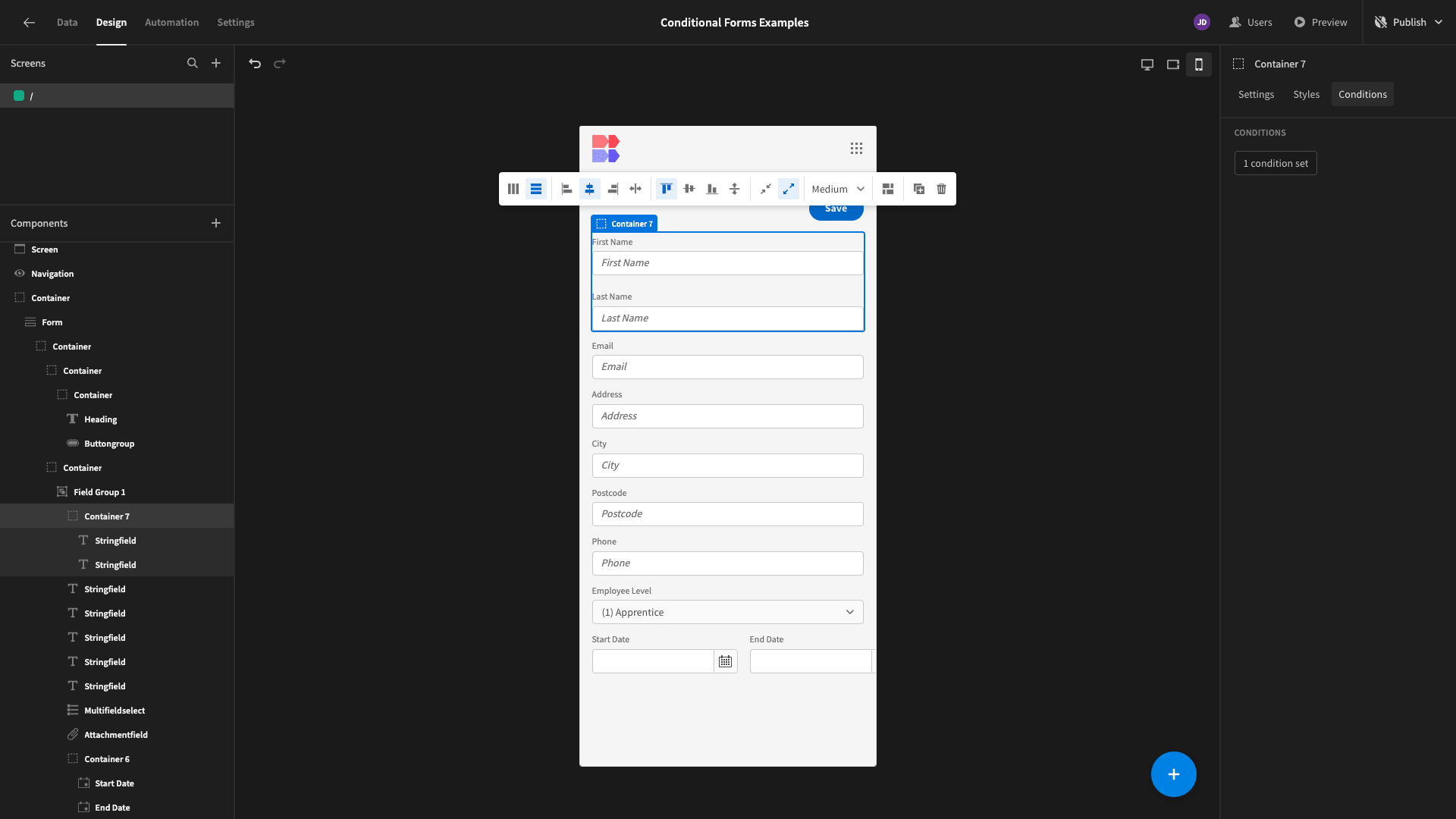Screen dimensions: 1456x819
Task: Add a component via Components plus icon
Action: click(x=216, y=223)
